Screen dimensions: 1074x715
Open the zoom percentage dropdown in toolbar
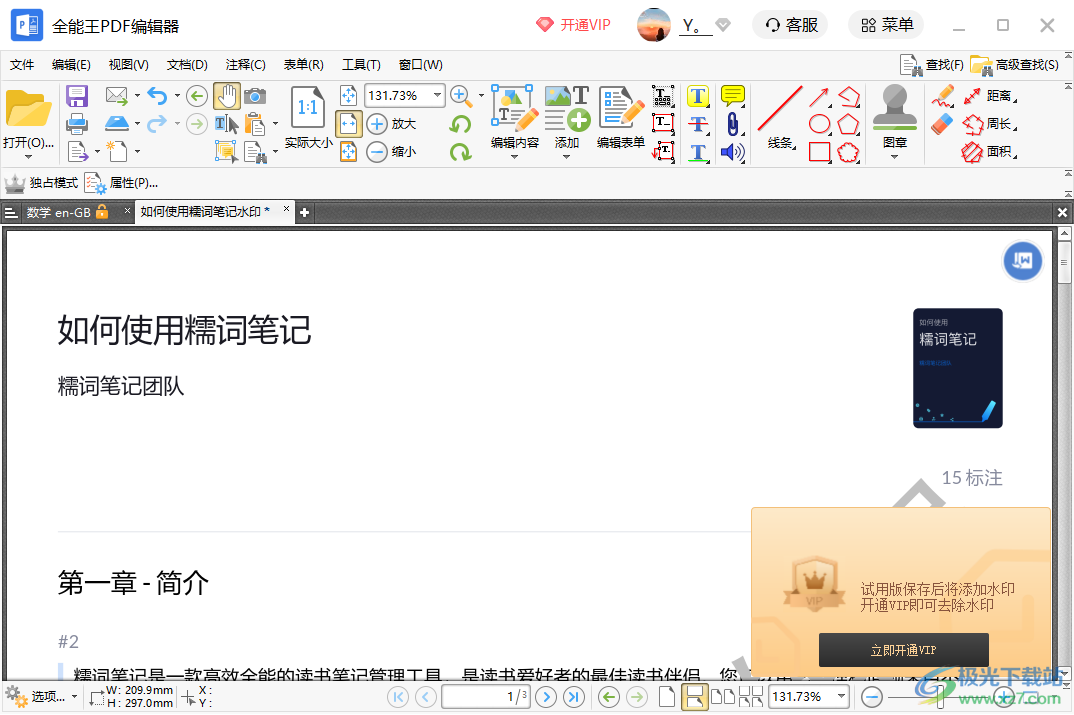click(437, 95)
